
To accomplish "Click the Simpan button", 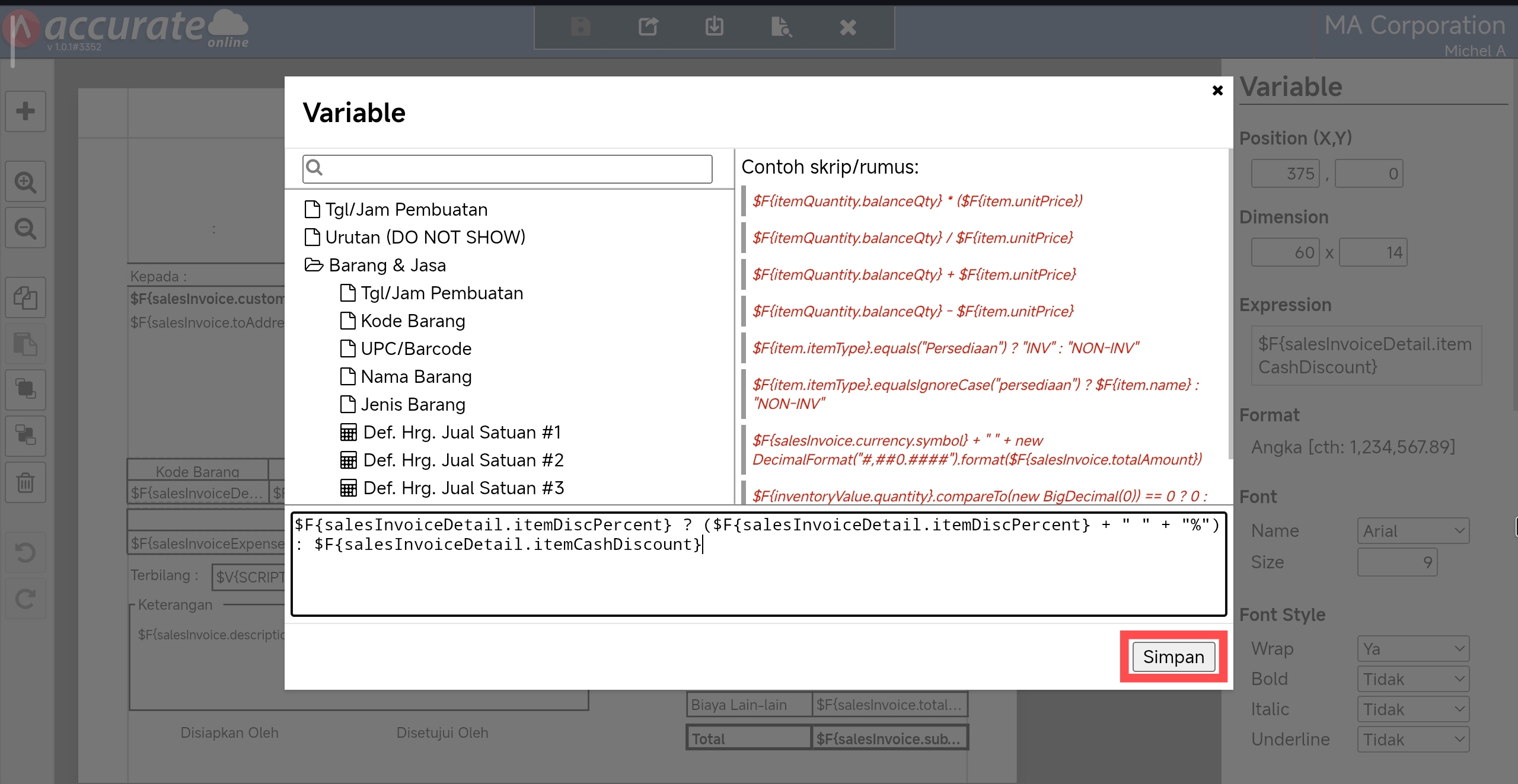I will pos(1173,657).
